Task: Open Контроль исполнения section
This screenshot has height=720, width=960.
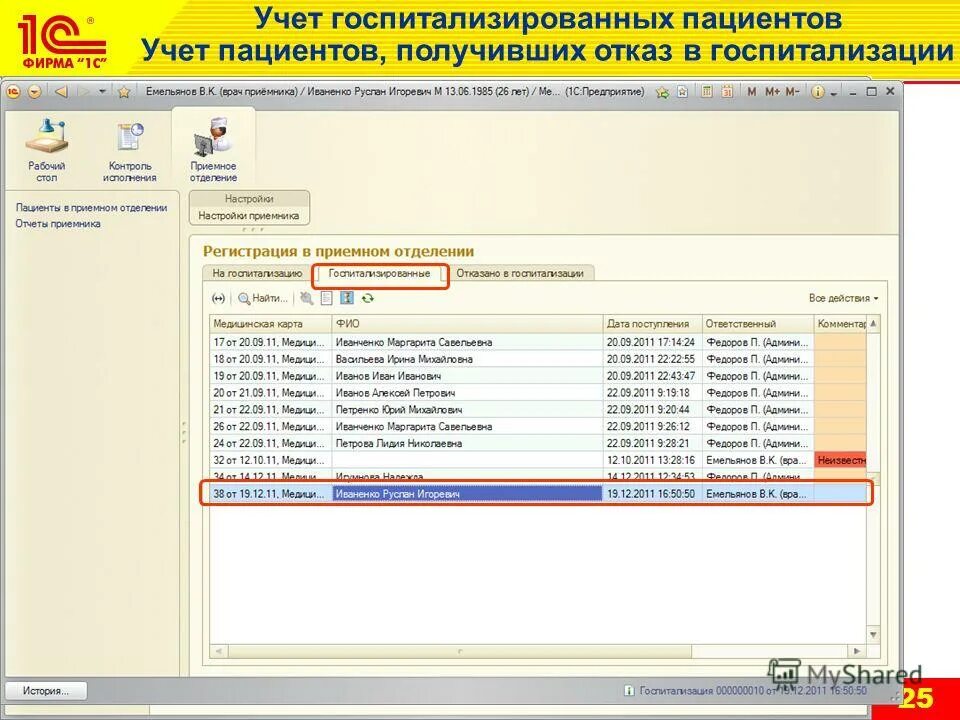Action: pyautogui.click(x=129, y=151)
